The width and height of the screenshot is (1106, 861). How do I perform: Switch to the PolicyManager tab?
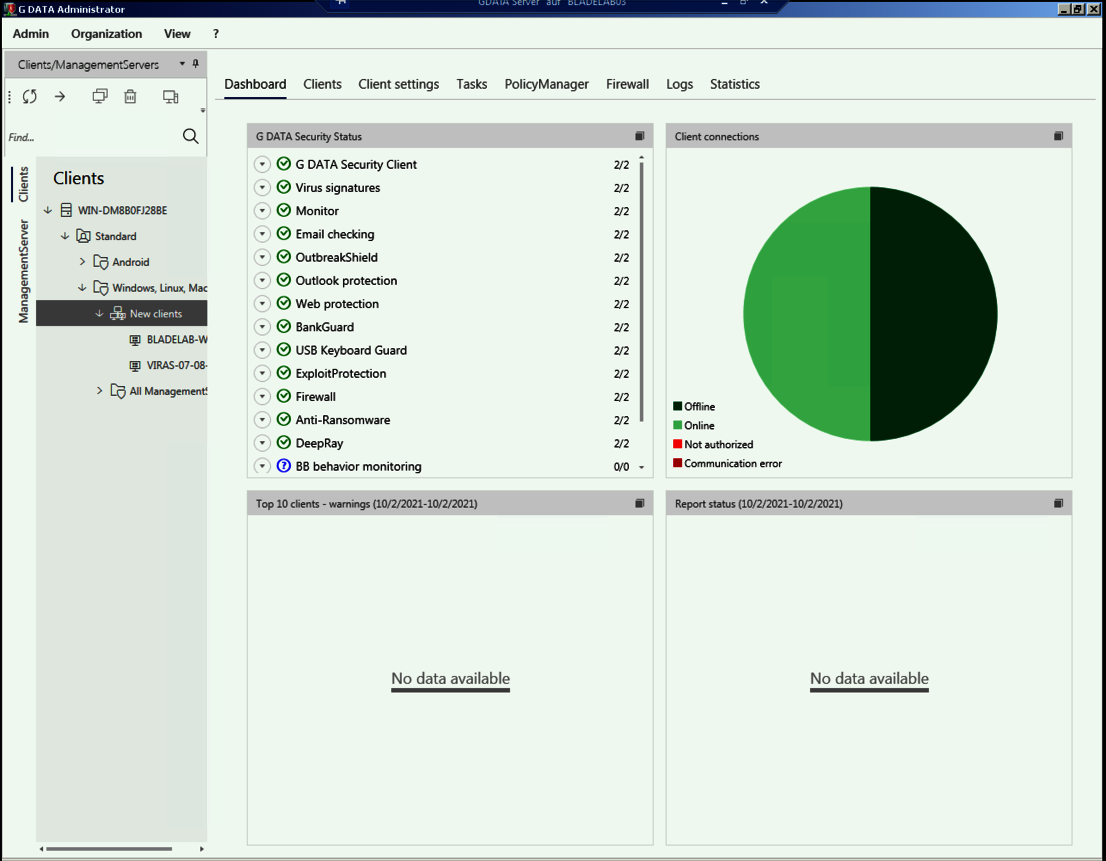(x=546, y=84)
